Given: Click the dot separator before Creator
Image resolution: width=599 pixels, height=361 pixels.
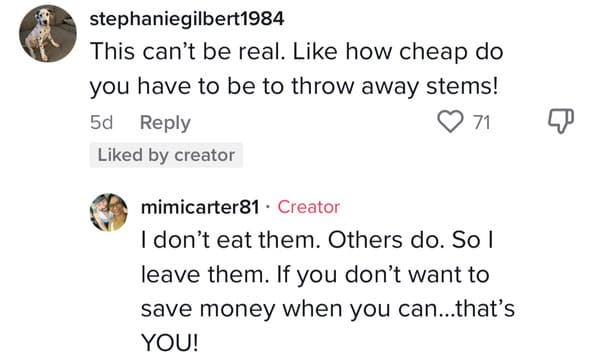Looking at the screenshot, I should [x=268, y=207].
